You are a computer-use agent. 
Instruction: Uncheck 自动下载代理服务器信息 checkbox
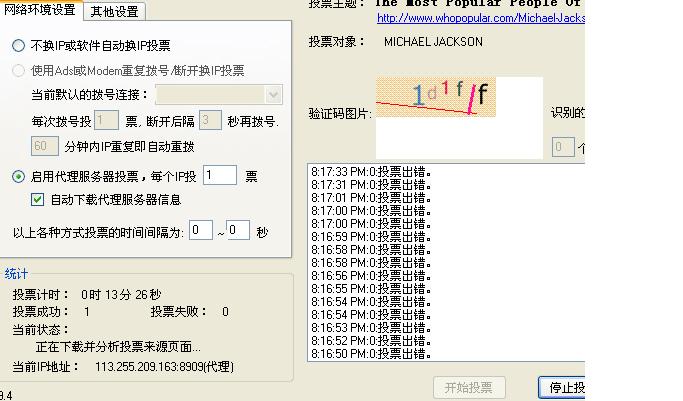pyautogui.click(x=38, y=200)
